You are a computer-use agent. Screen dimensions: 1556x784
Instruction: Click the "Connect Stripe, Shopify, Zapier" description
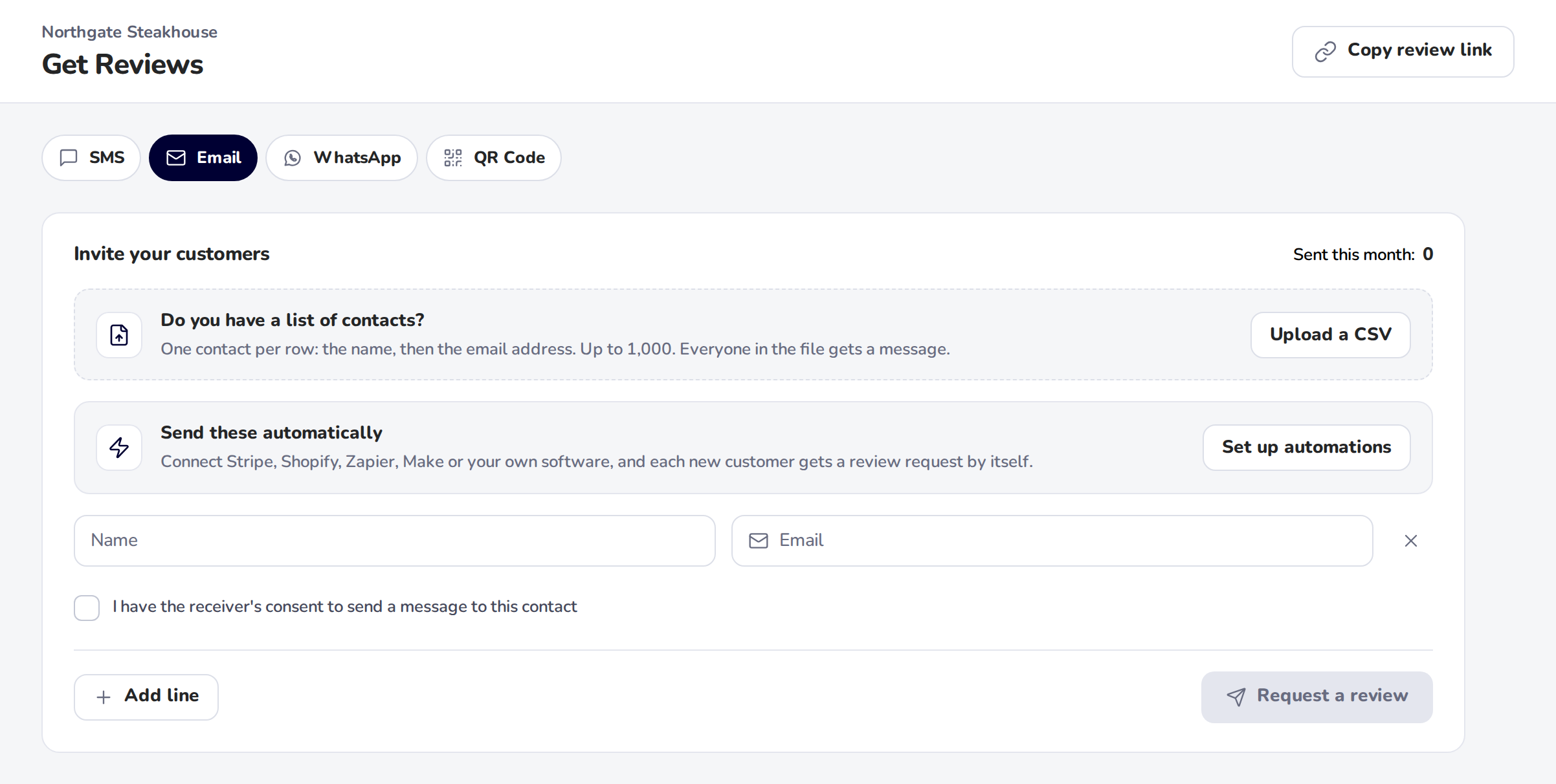[x=597, y=462]
